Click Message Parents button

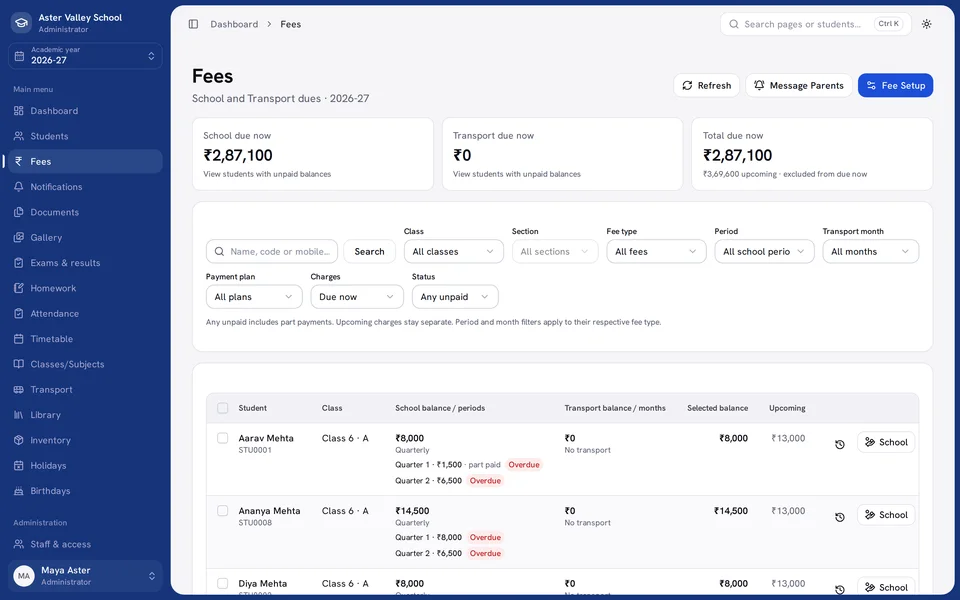798,86
